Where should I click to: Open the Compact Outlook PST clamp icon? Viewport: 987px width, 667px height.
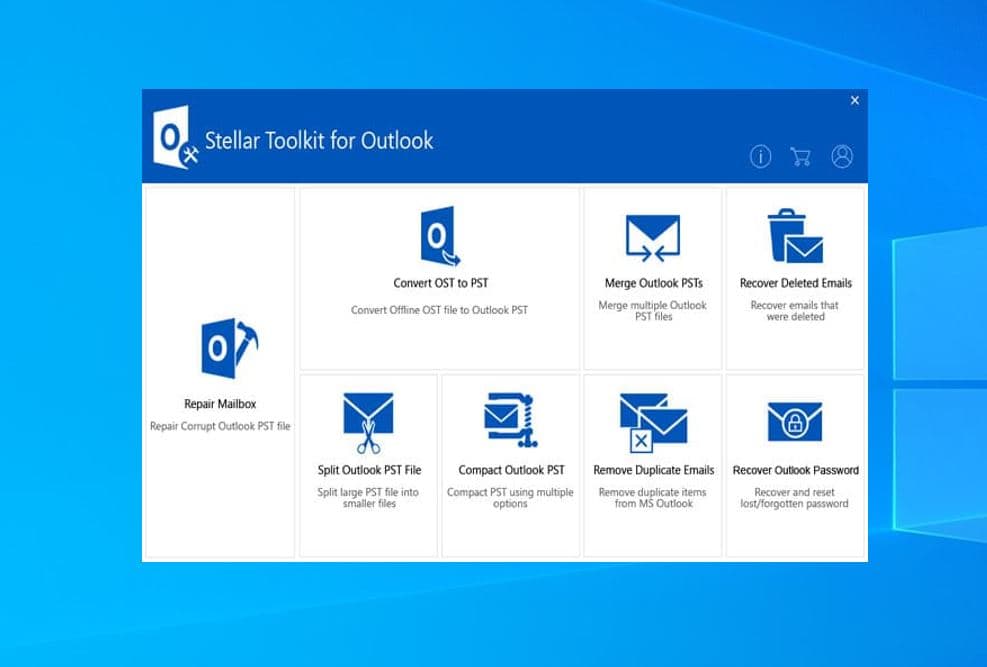[510, 420]
